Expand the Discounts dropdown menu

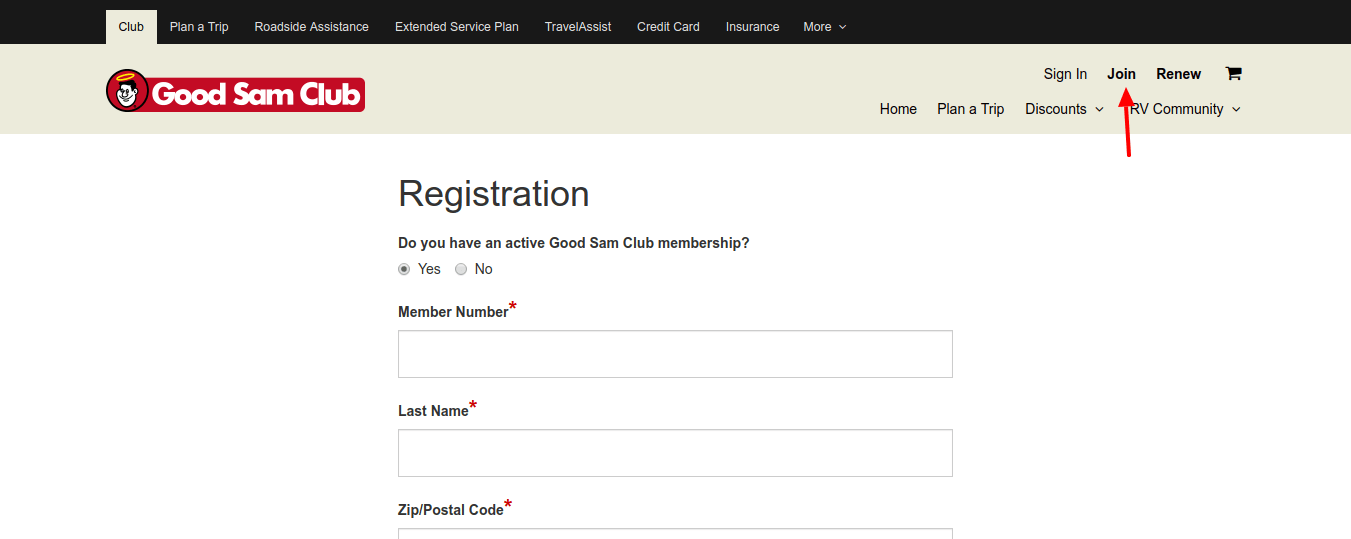[x=1064, y=109]
